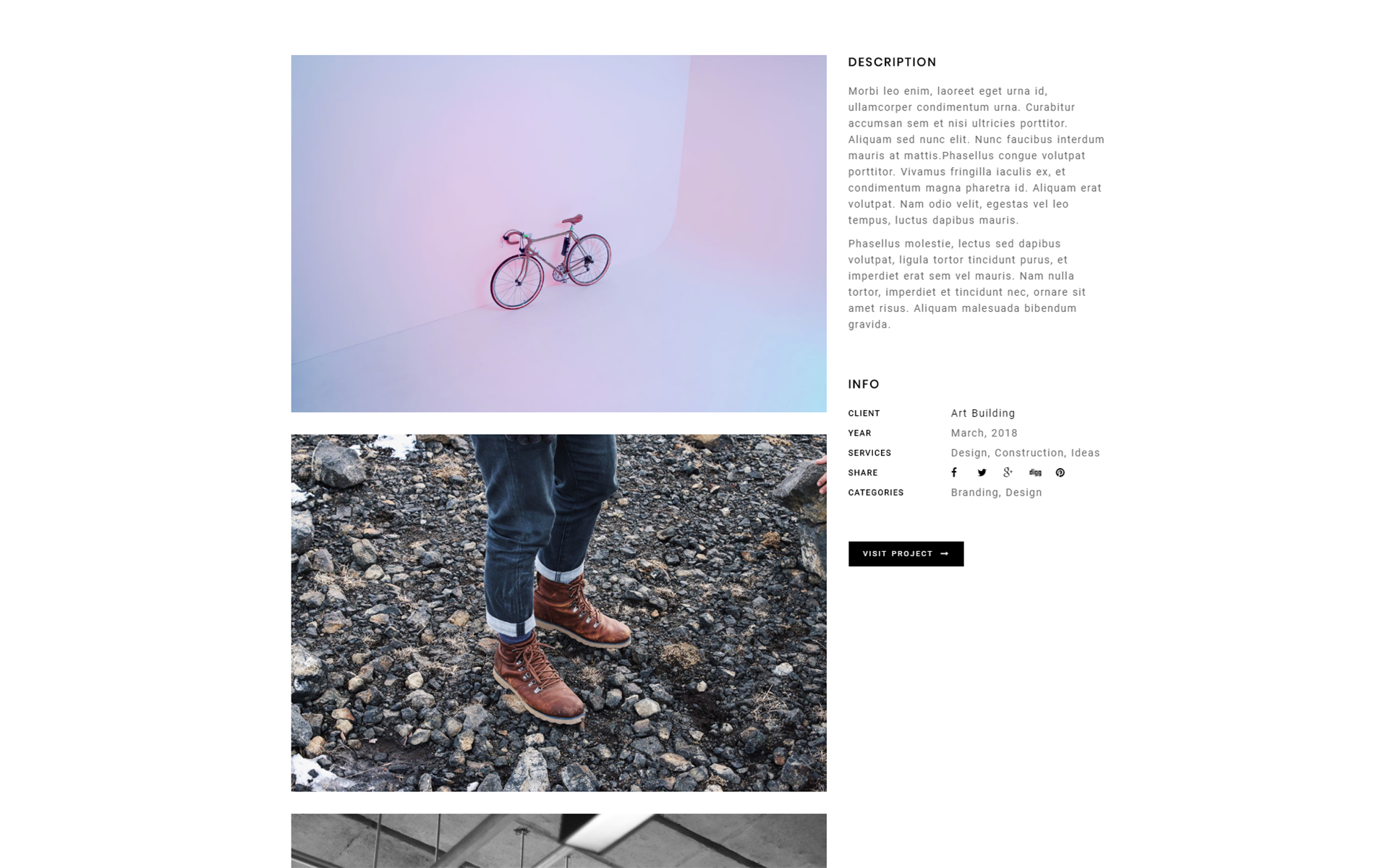Share project via Twitter bird icon
The image size is (1396, 868).
coord(982,472)
